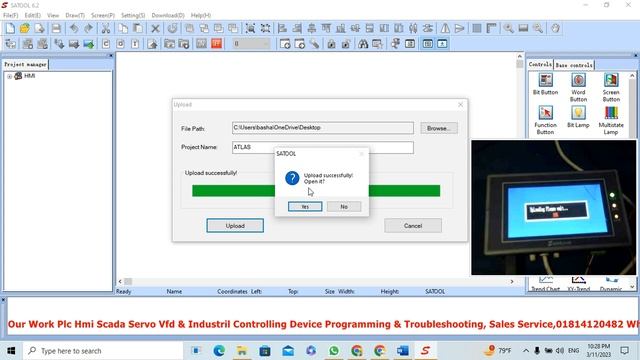Pick Word Button control
640x360 pixels.
pos(578,87)
